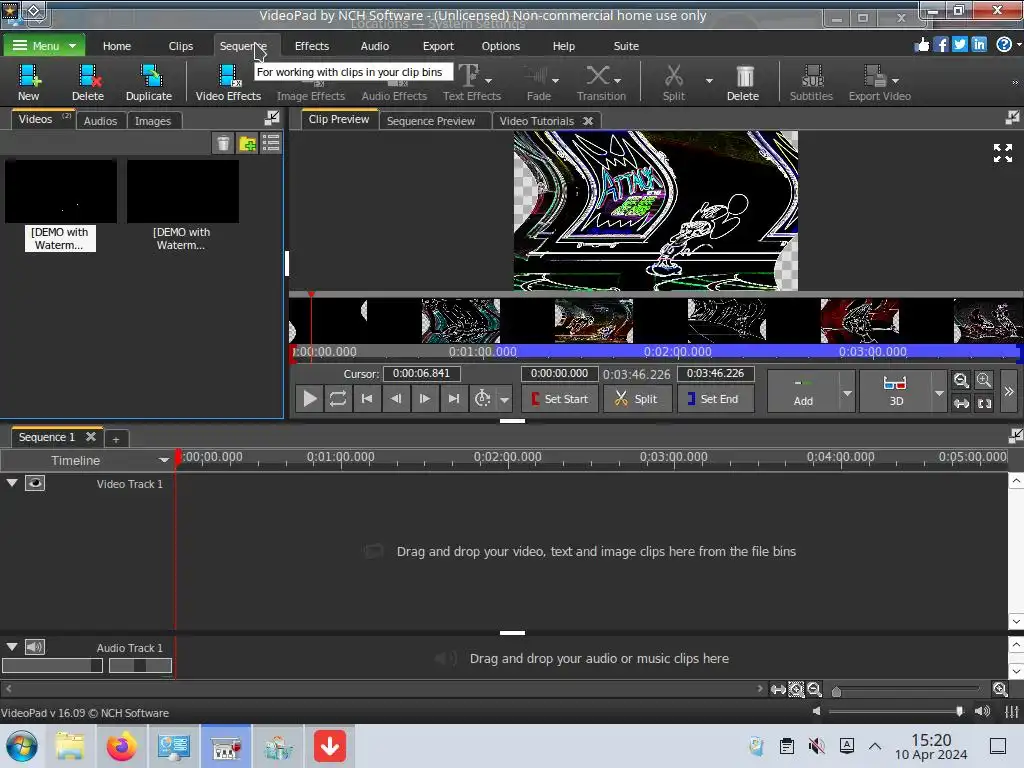Viewport: 1024px width, 768px height.
Task: Expand the 3D options dropdown arrow
Action: 939,393
